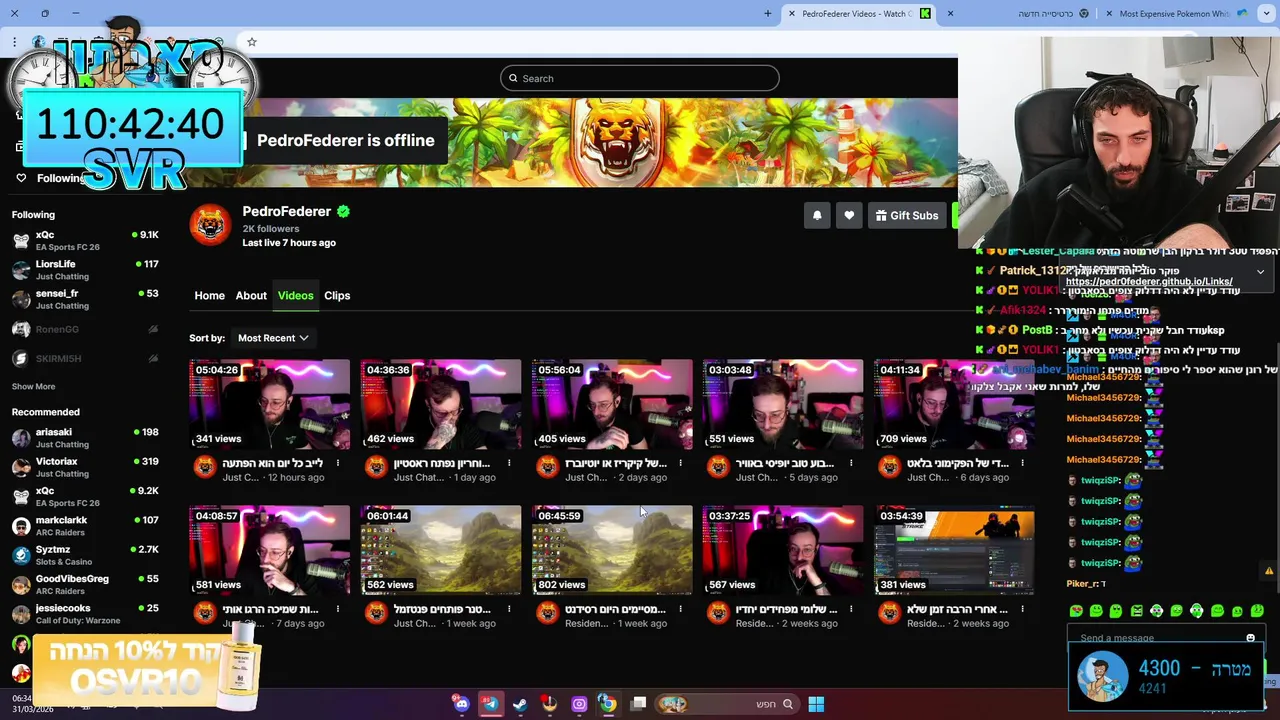Open Discord from the taskbar

[461, 704]
